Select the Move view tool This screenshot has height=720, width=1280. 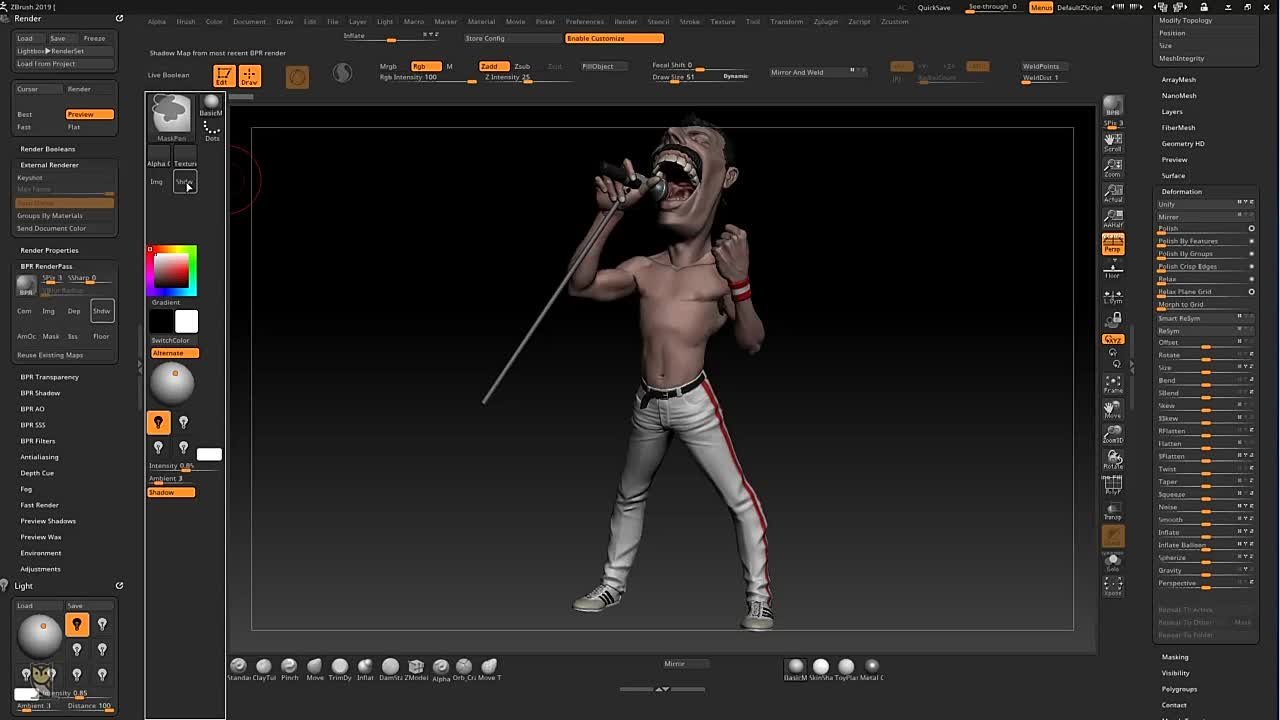[1113, 410]
